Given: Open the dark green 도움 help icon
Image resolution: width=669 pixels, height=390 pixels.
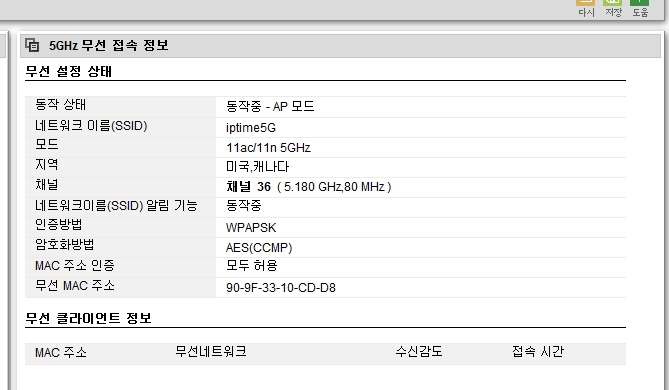Looking at the screenshot, I should (640, 3).
